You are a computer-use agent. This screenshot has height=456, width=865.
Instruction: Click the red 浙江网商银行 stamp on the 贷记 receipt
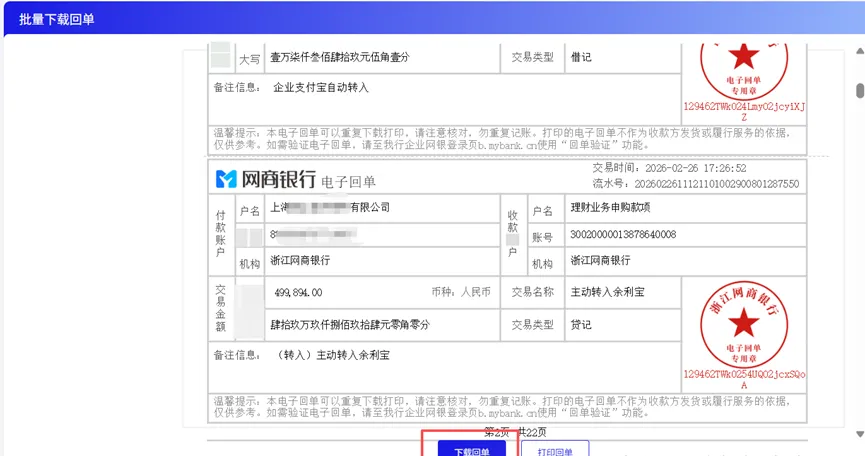tap(744, 326)
